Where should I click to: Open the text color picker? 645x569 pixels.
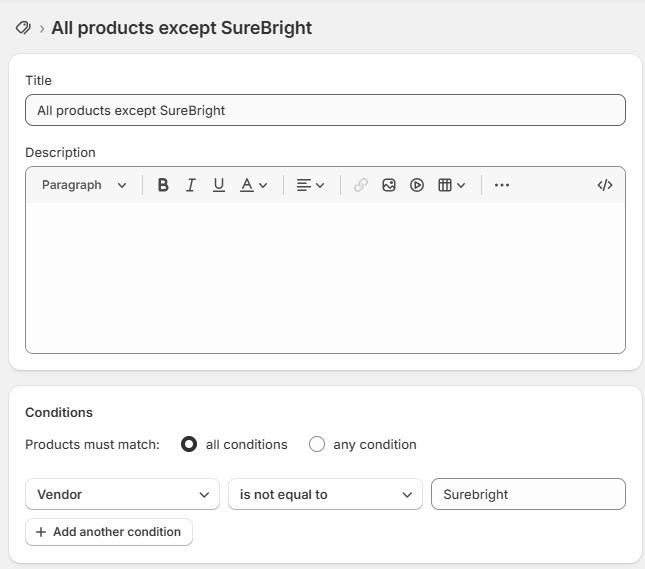pyautogui.click(x=253, y=185)
